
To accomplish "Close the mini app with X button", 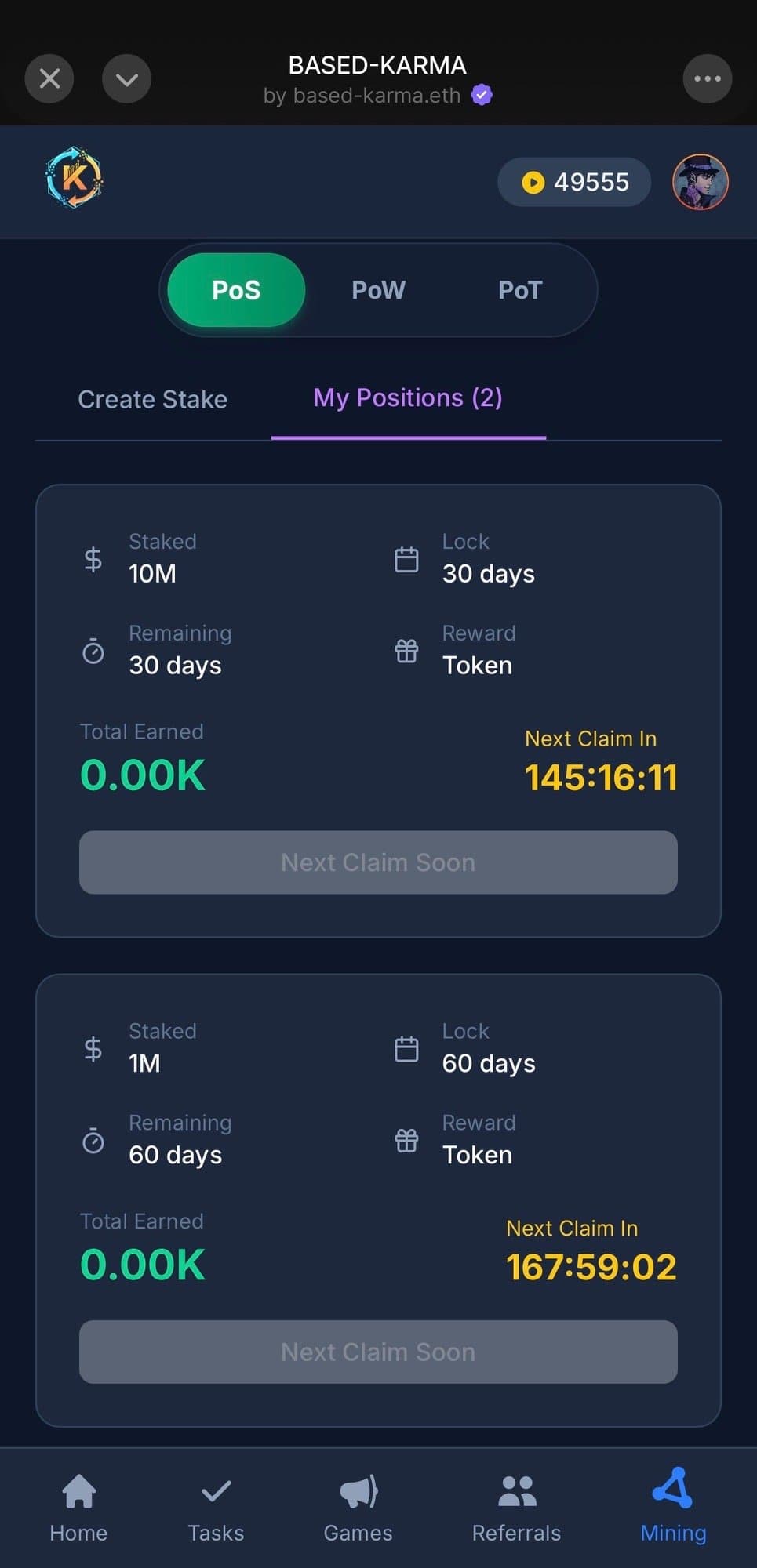I will (x=49, y=78).
